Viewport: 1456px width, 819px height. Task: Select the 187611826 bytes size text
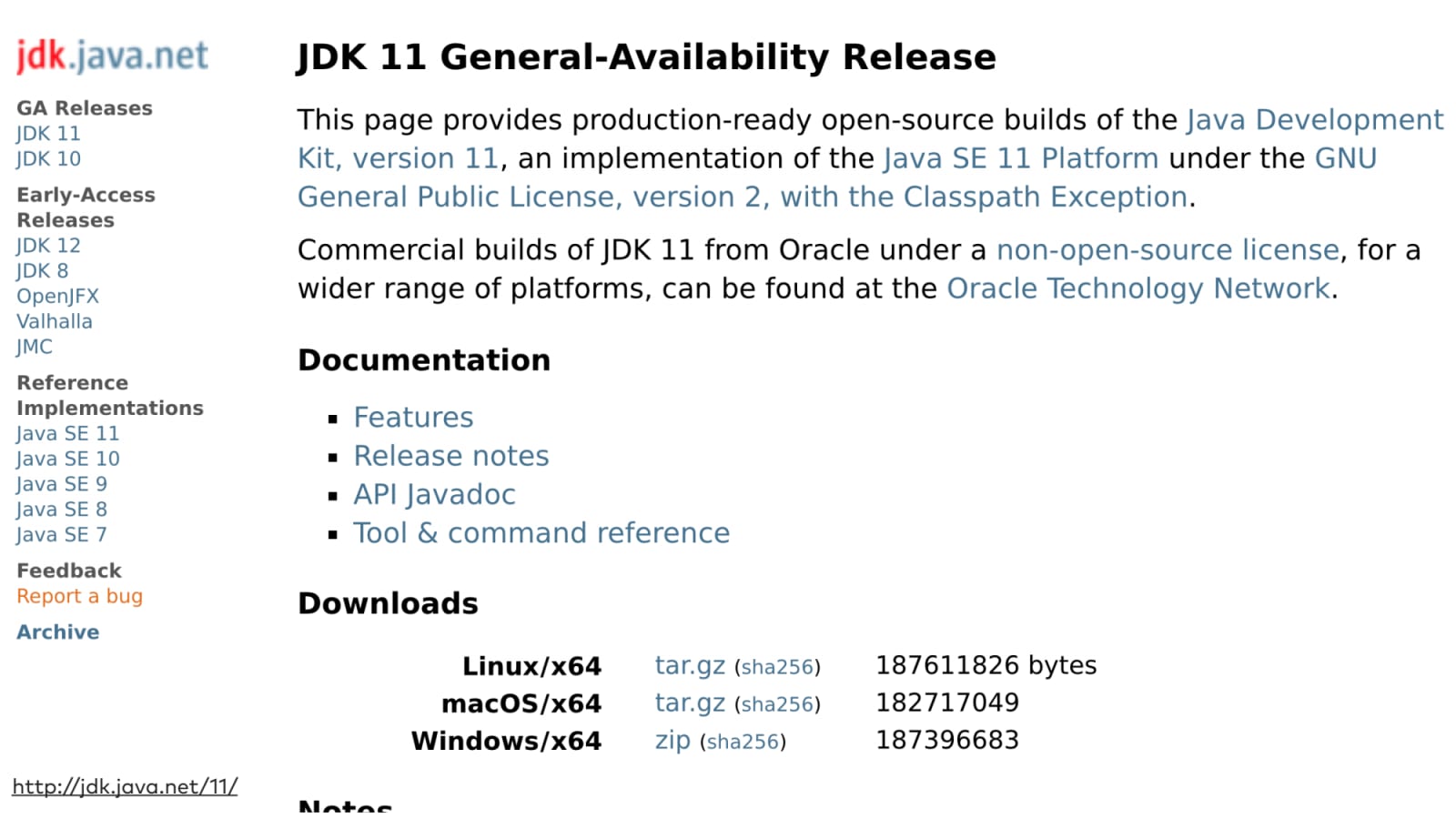tap(986, 666)
